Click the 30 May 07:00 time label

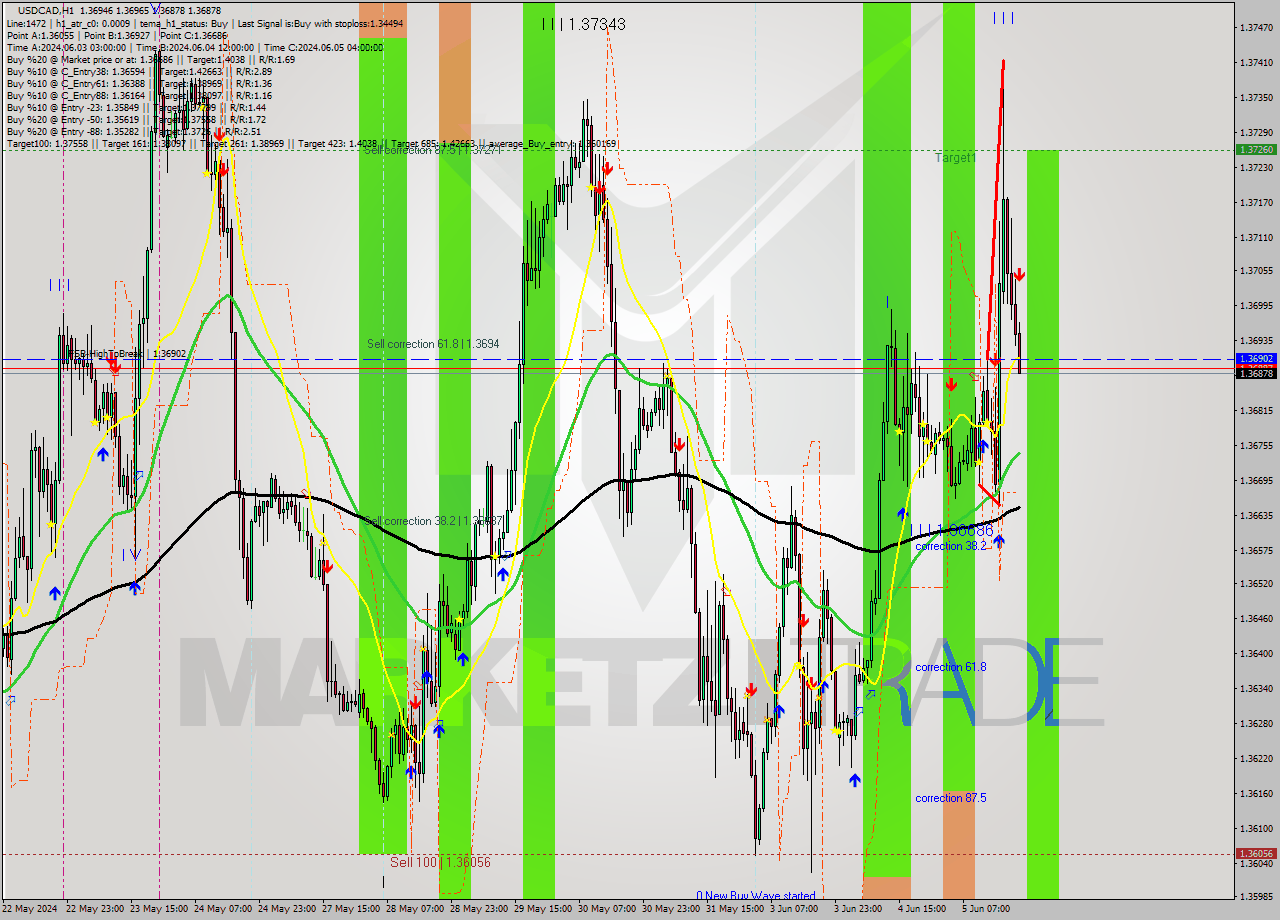click(x=607, y=909)
